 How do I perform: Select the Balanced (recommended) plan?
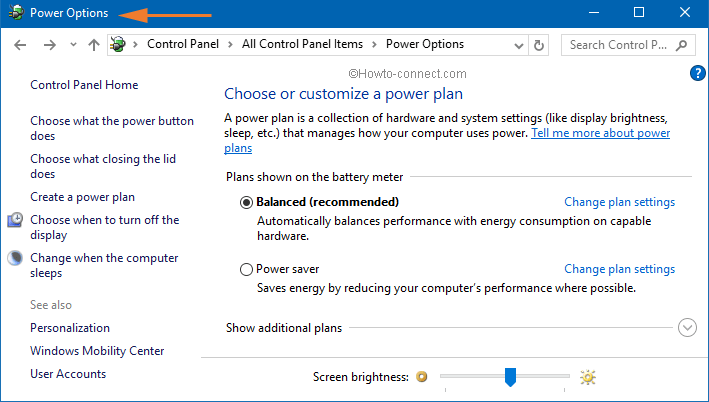(x=246, y=202)
